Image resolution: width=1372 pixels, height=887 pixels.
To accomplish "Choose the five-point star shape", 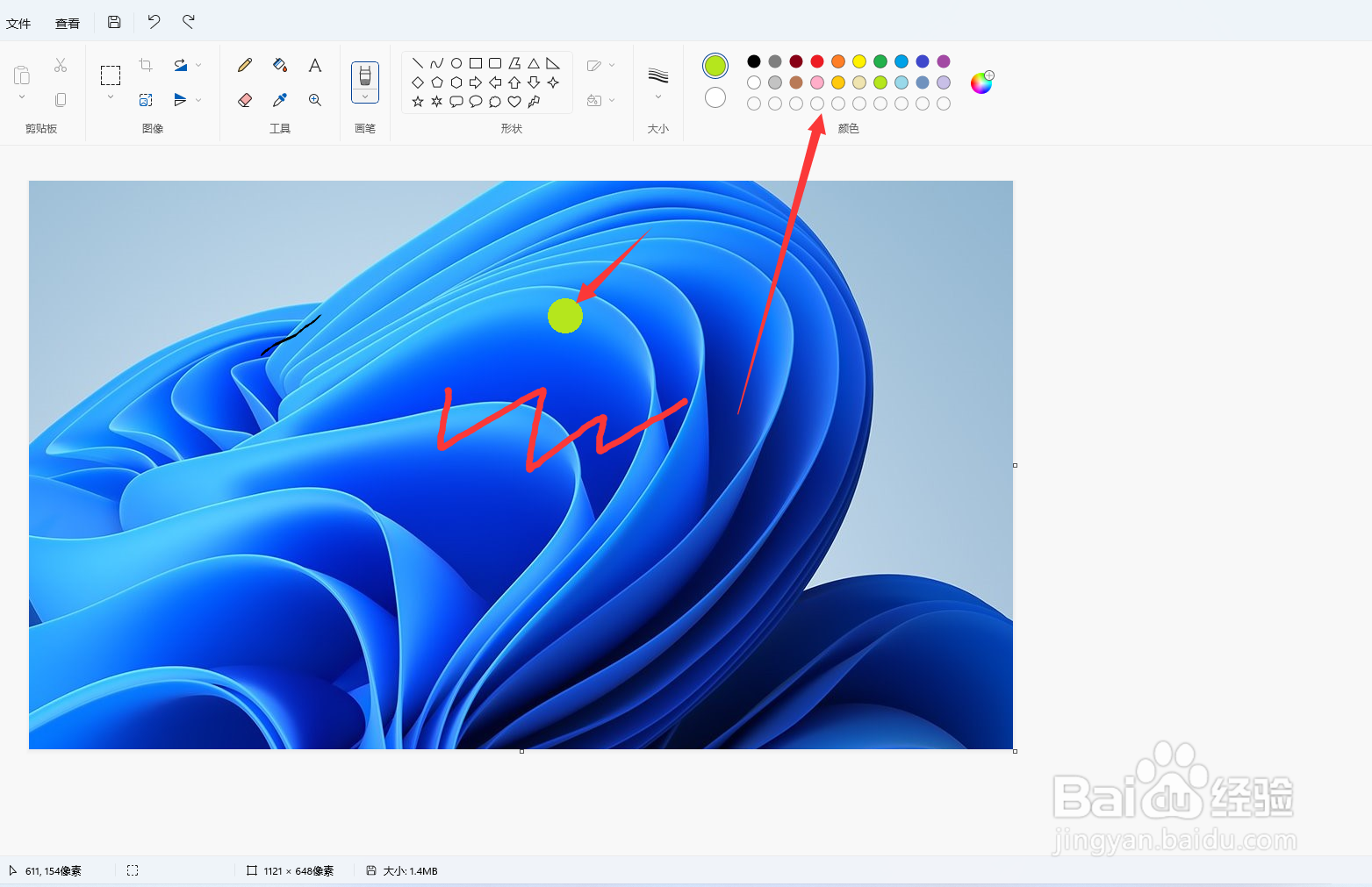I will pyautogui.click(x=418, y=102).
